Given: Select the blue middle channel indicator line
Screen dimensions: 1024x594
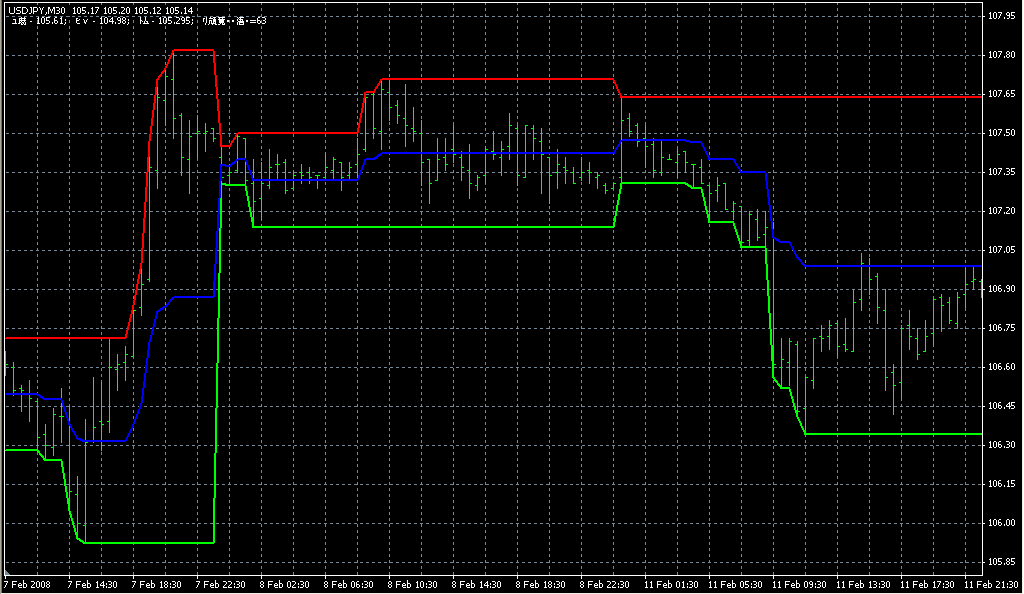Looking at the screenshot, I should click(x=496, y=153).
